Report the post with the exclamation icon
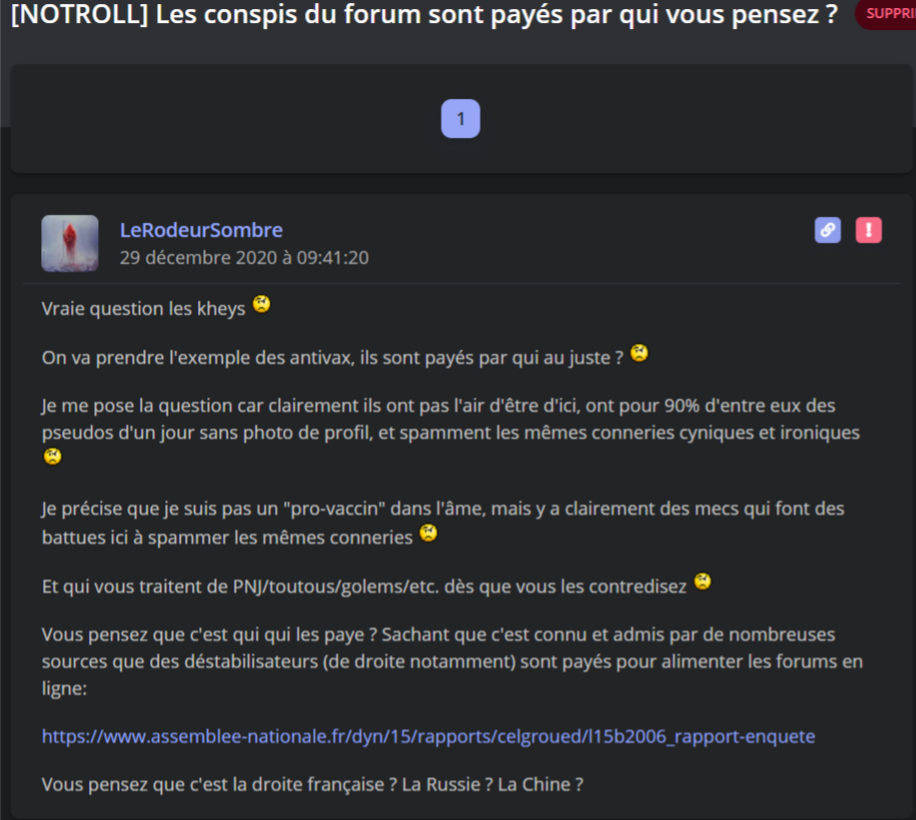The image size is (916, 820). coord(869,230)
